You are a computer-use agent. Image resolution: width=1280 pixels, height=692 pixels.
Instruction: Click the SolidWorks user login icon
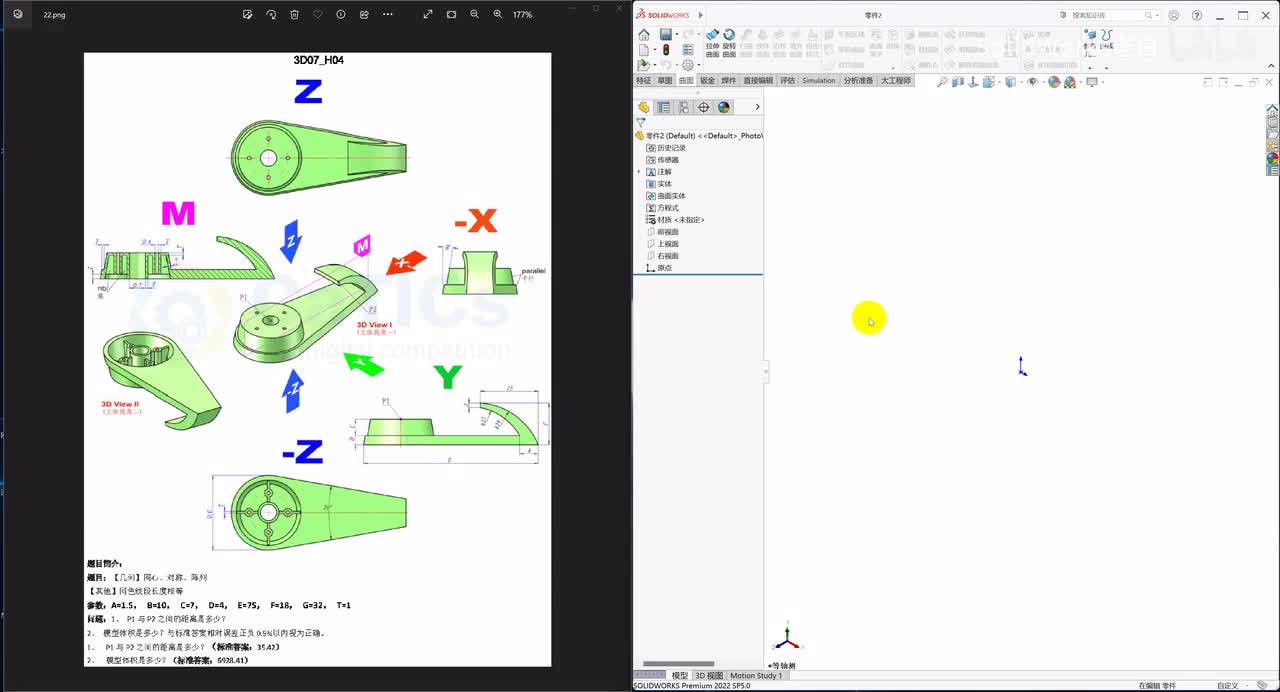click(1174, 15)
